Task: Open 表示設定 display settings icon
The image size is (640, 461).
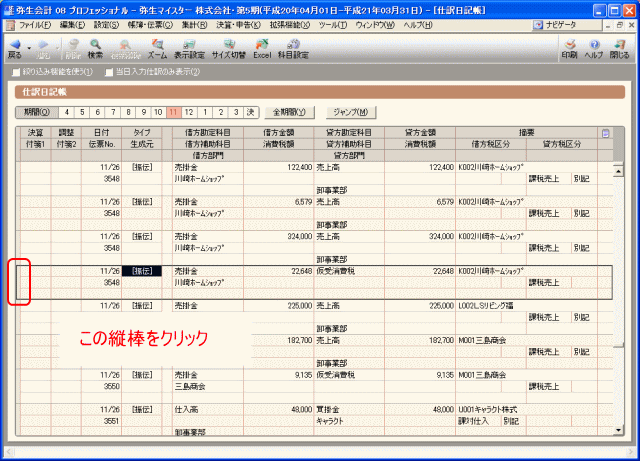Action: [189, 44]
